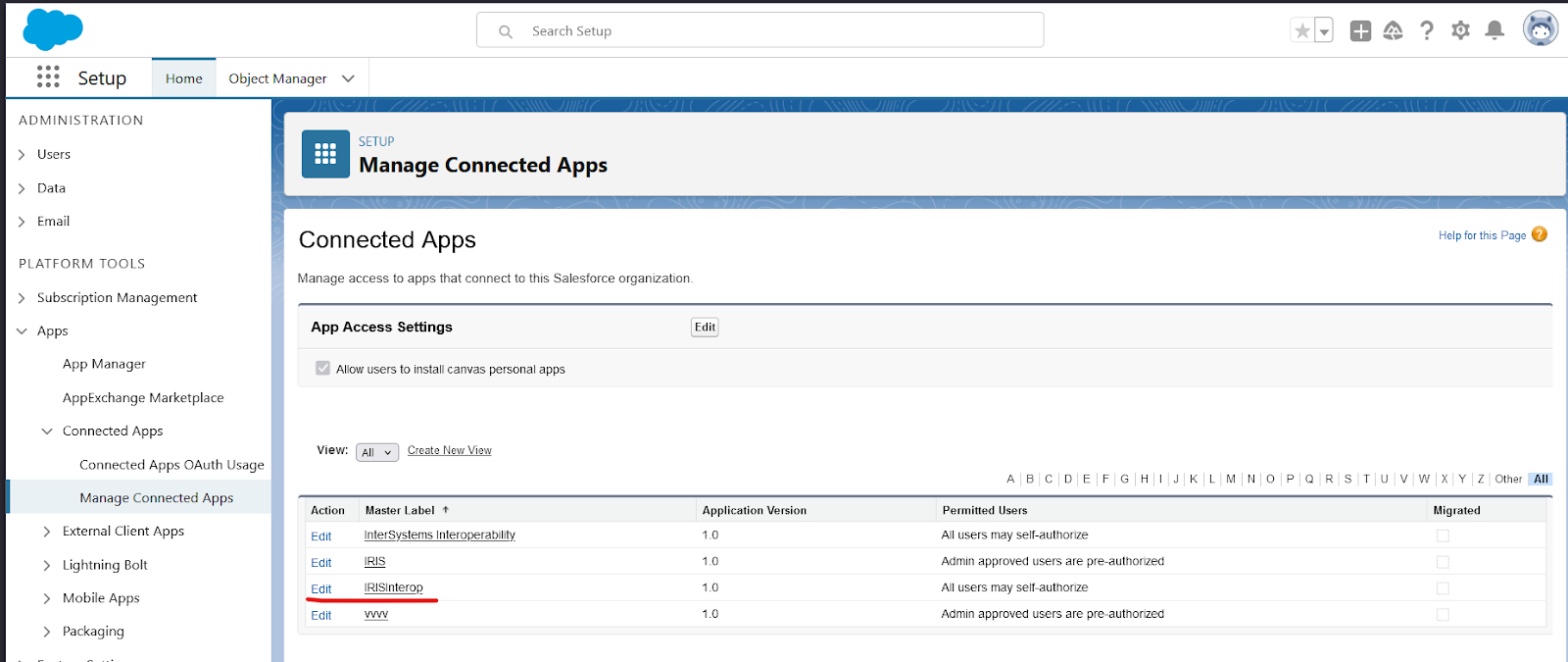1568x662 pixels.
Task: Open Connected Apps OAuth Usage
Action: click(x=171, y=465)
